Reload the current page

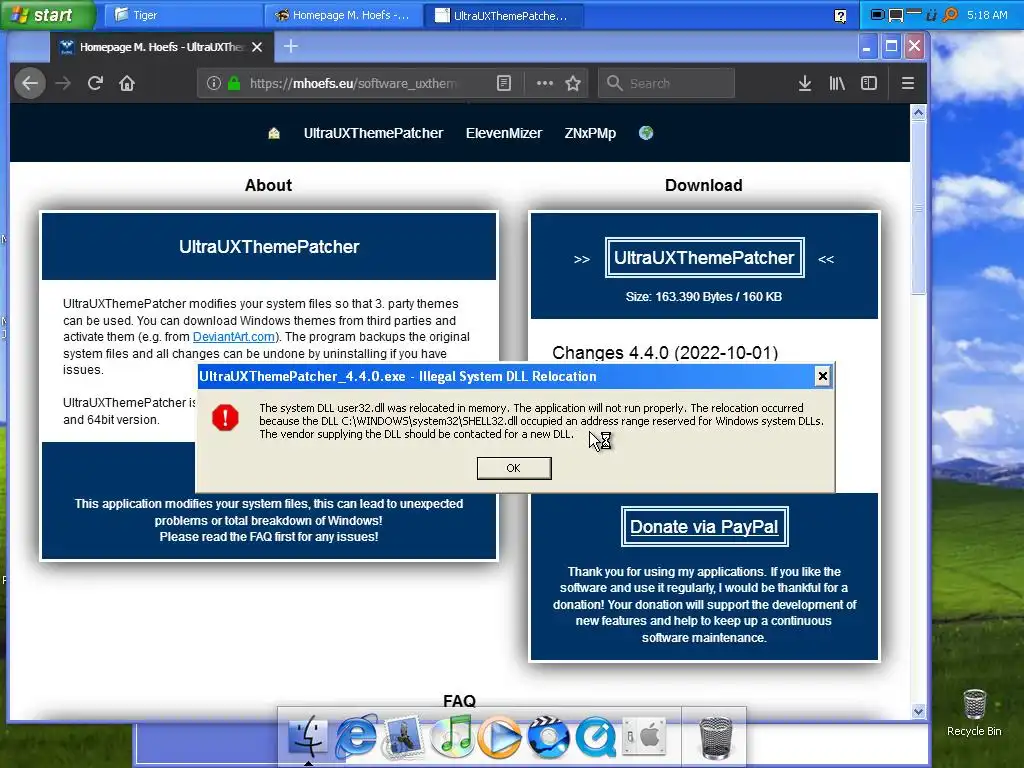[95, 83]
